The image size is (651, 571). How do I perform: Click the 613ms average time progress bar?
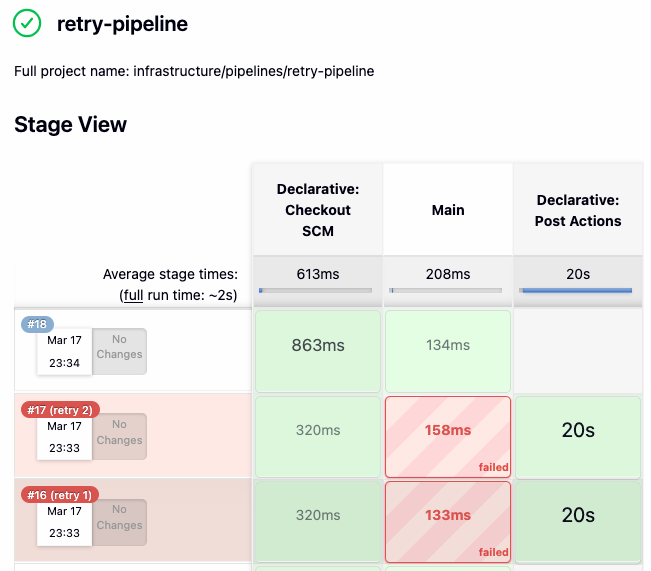point(317,291)
